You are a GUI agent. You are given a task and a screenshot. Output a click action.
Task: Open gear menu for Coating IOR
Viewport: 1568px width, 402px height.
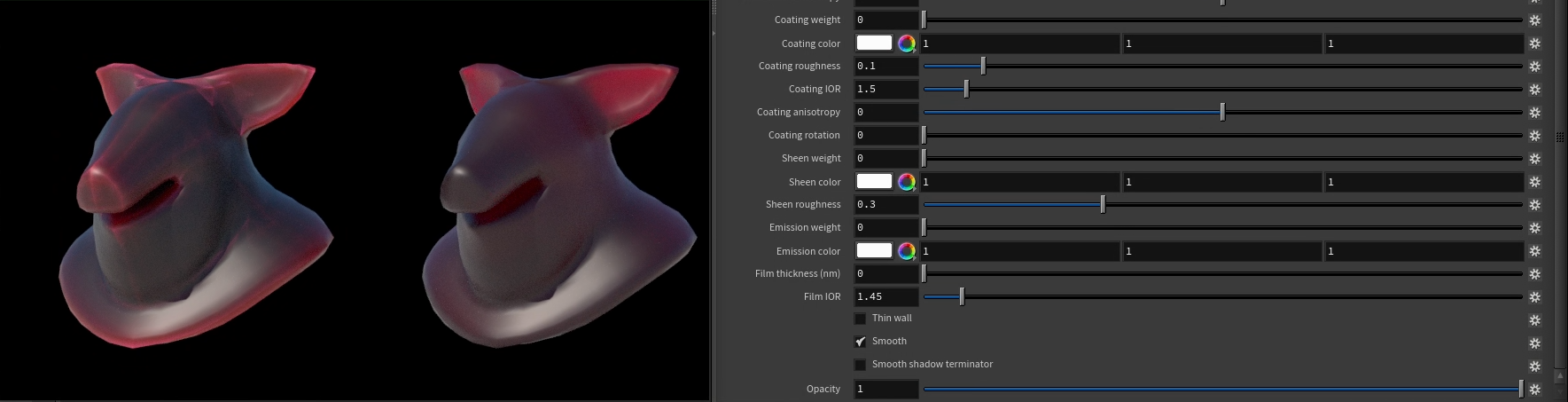pos(1535,90)
